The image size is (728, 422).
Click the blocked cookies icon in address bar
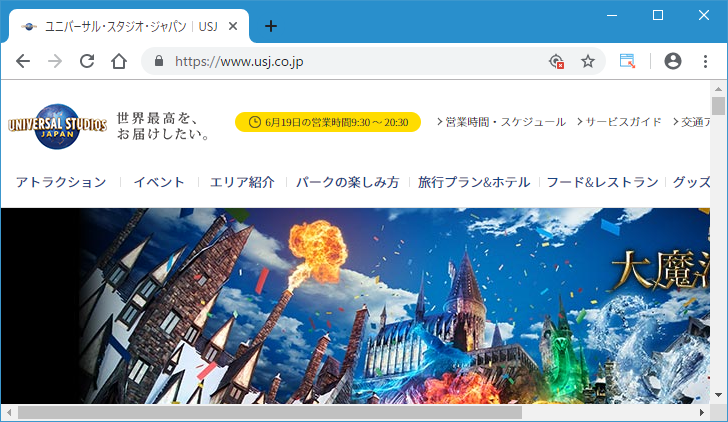pyautogui.click(x=556, y=61)
